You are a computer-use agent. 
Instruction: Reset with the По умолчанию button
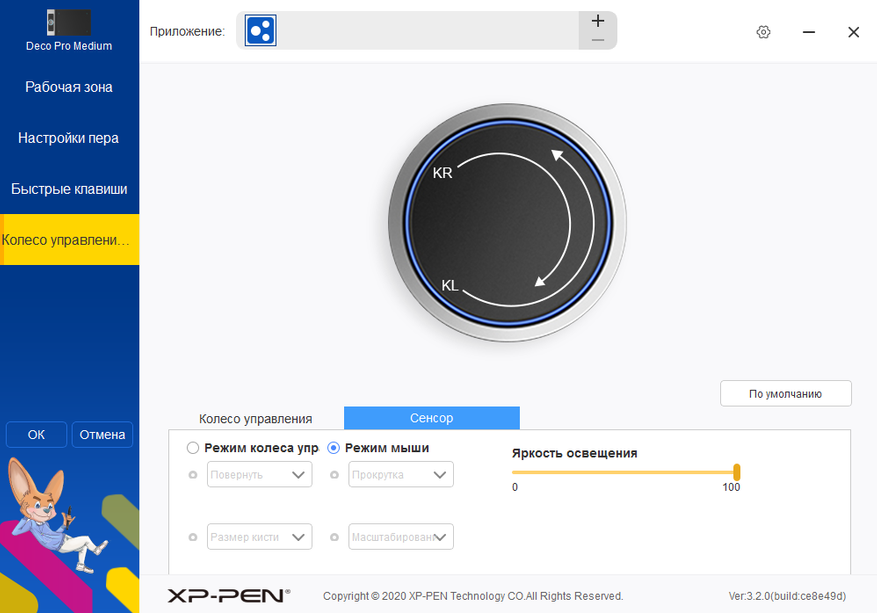pyautogui.click(x=786, y=394)
